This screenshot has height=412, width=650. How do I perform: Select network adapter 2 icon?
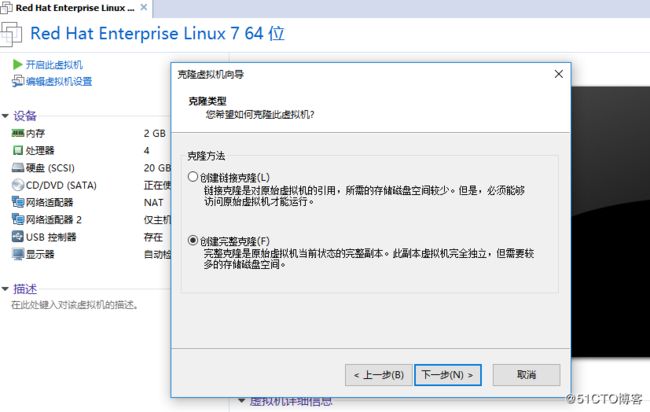(x=18, y=219)
